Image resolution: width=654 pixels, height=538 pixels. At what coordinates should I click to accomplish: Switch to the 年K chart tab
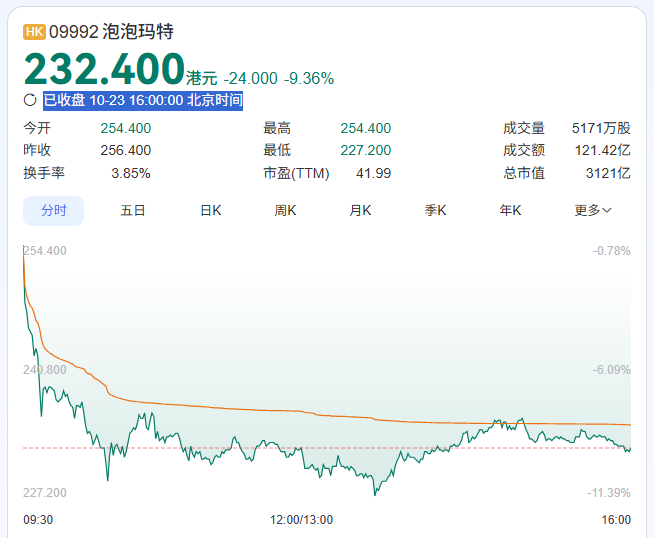511,211
